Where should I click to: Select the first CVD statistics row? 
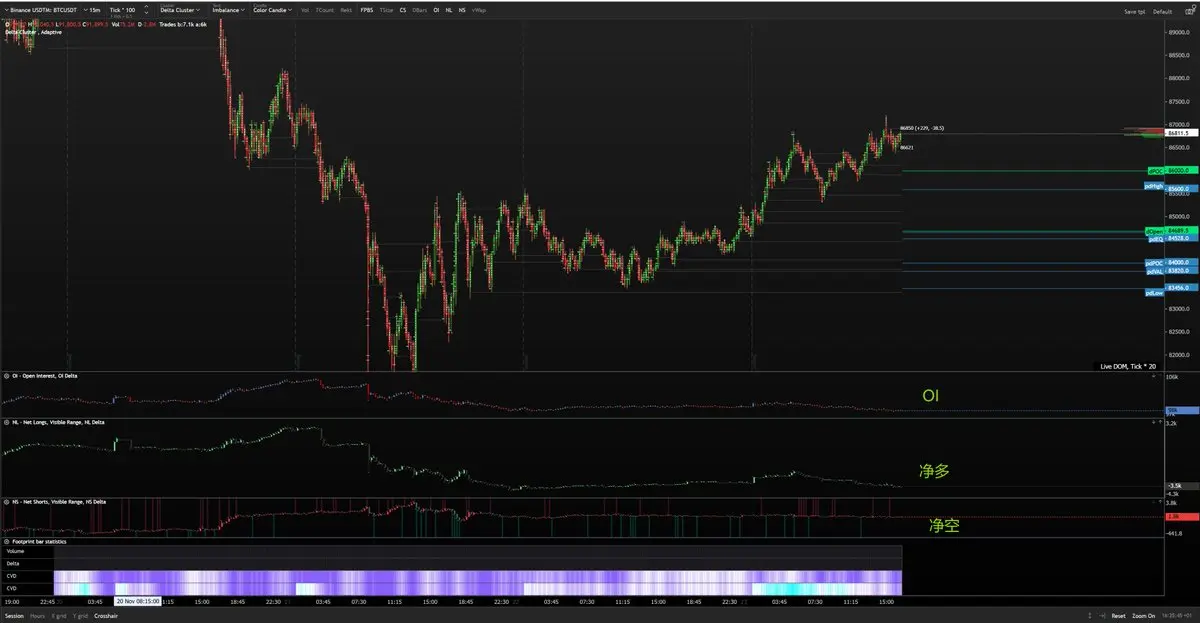pos(450,576)
